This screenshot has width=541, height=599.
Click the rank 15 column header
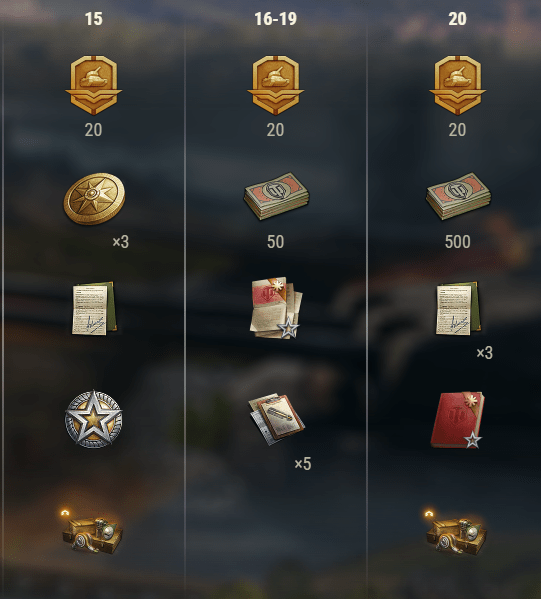click(94, 19)
